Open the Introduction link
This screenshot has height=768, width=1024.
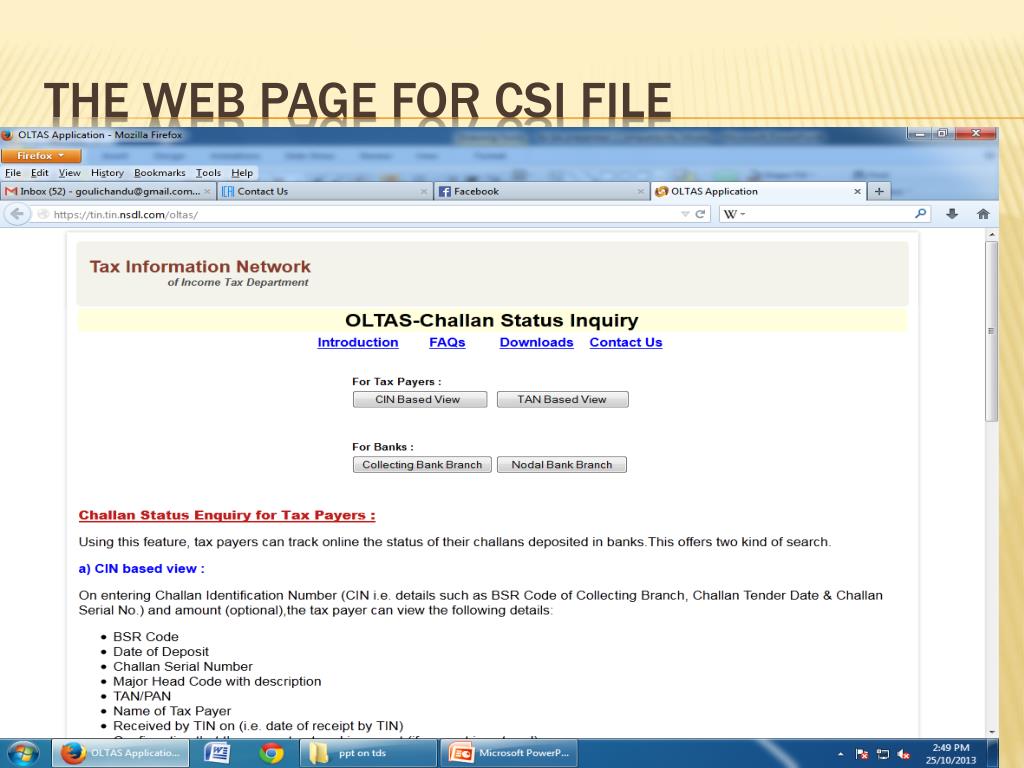358,342
